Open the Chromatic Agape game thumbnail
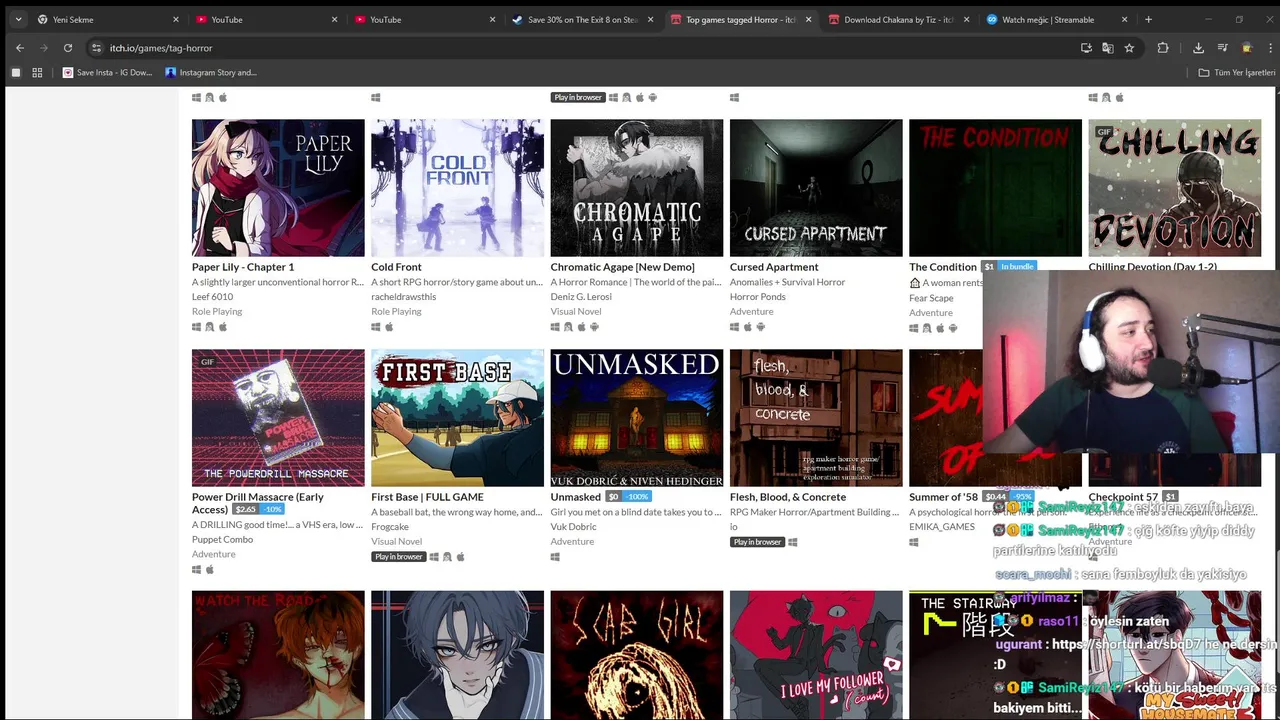Viewport: 1280px width, 720px height. pos(636,188)
